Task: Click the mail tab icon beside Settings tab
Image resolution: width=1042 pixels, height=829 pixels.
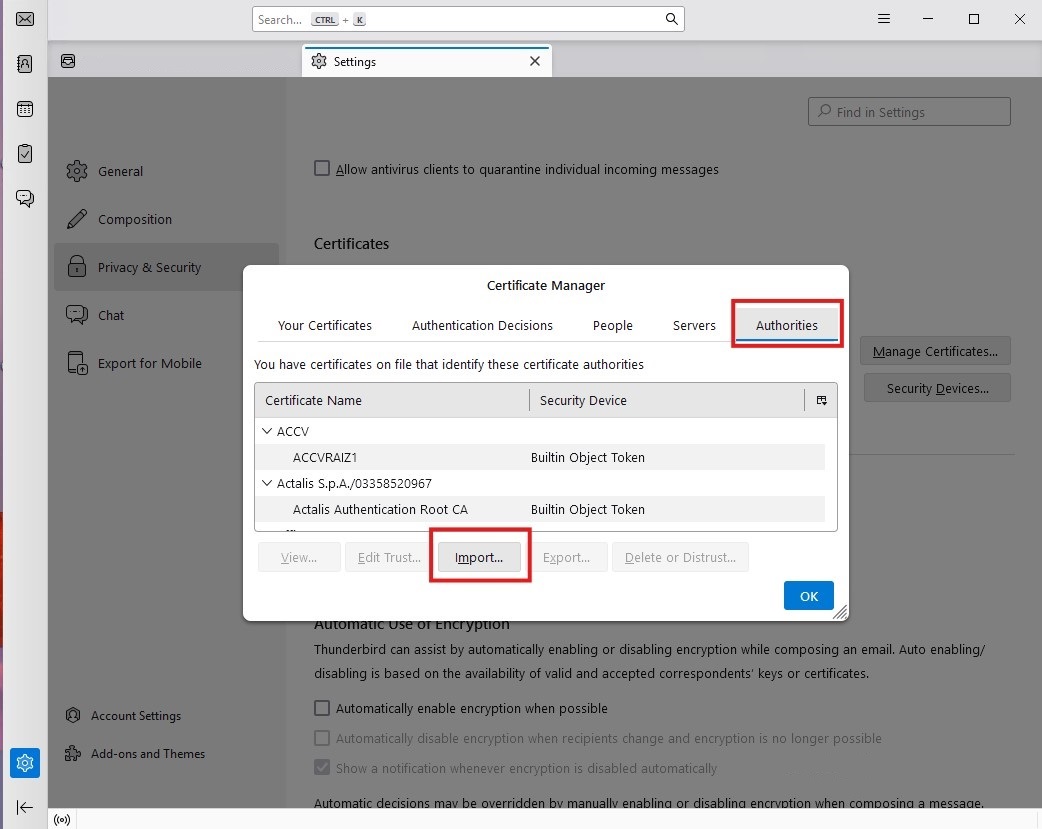Action: click(x=68, y=61)
